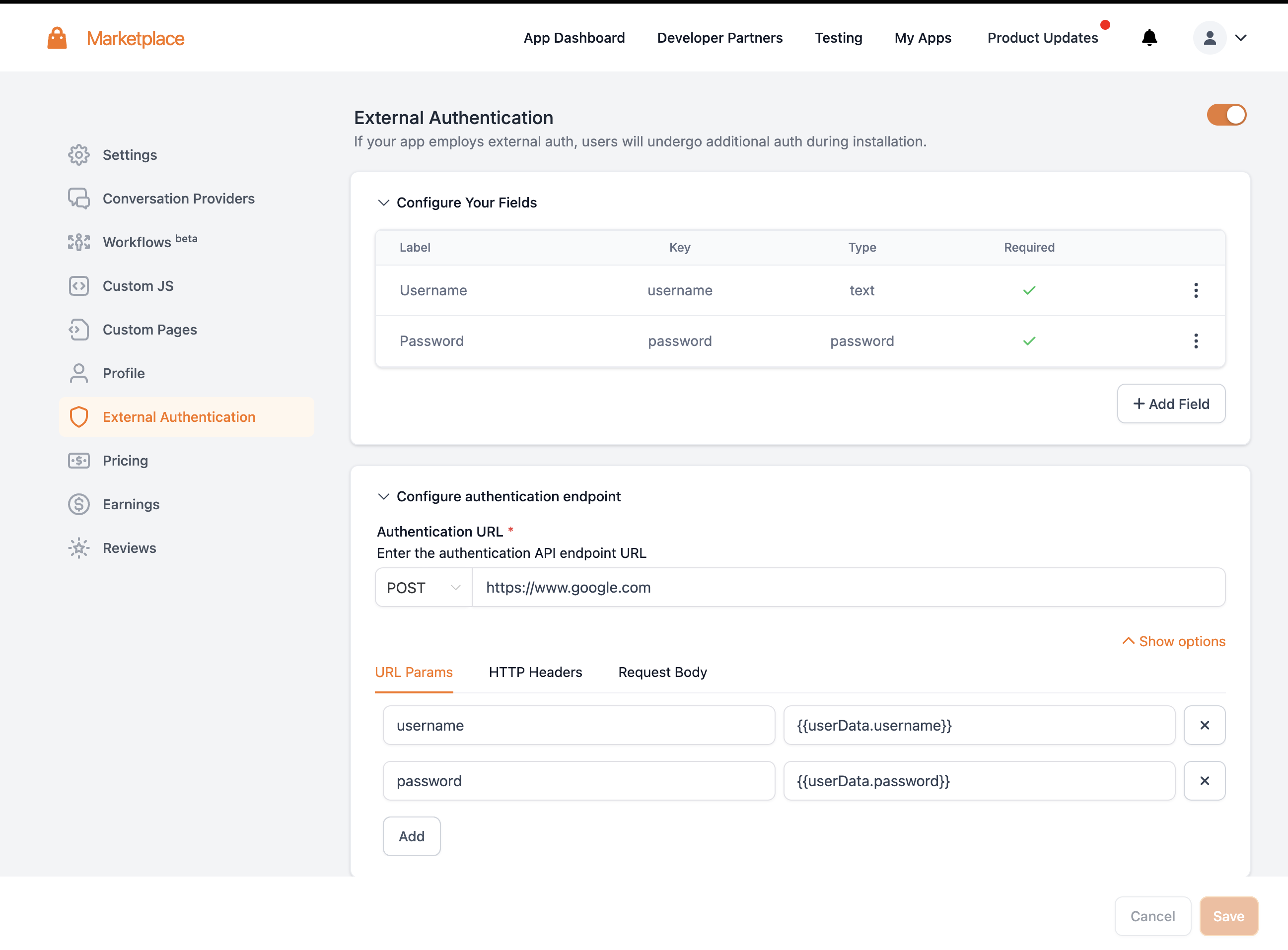Click the Cancel button
Image resolution: width=1288 pixels, height=950 pixels.
tap(1152, 916)
